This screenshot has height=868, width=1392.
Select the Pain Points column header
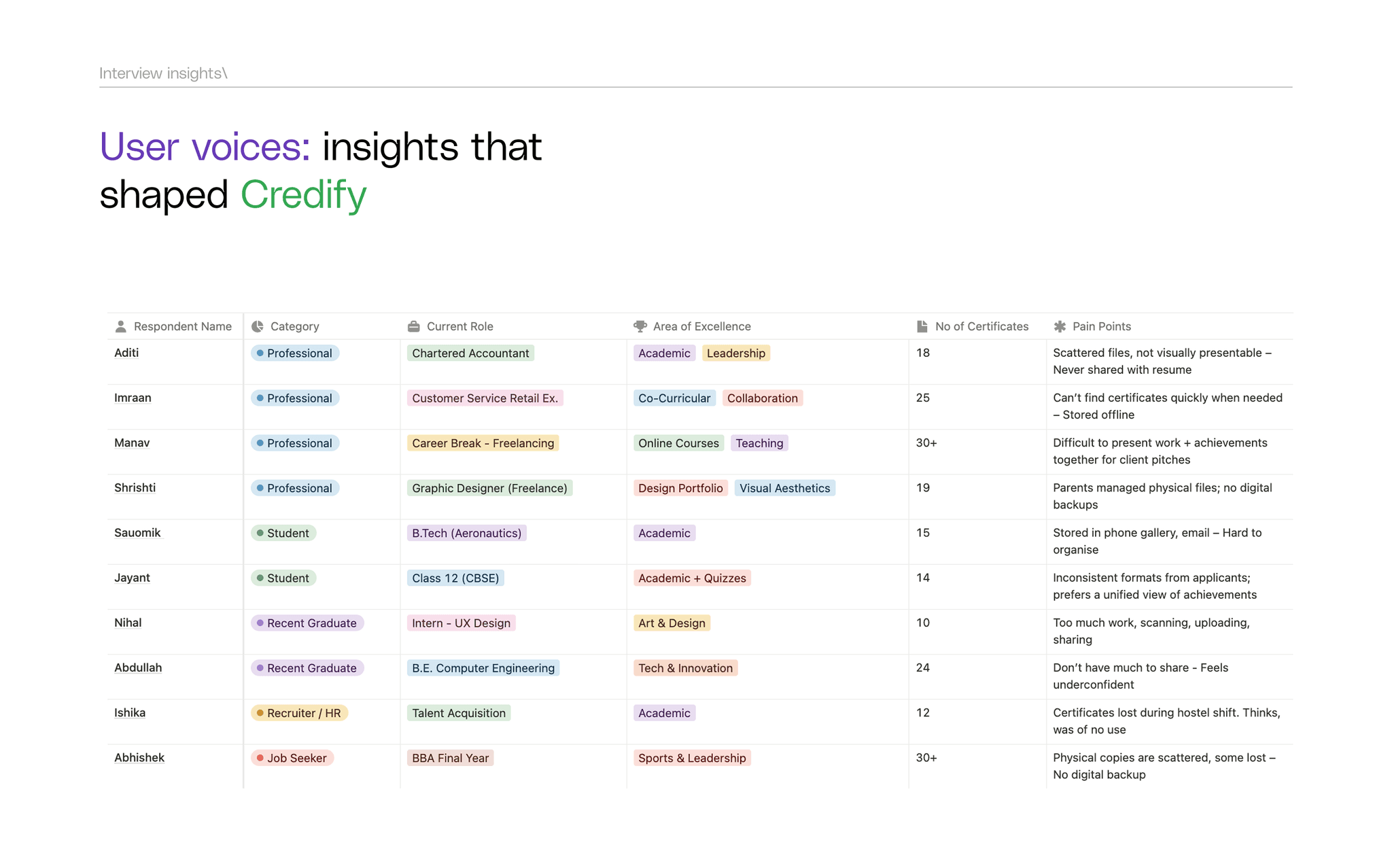point(1101,327)
